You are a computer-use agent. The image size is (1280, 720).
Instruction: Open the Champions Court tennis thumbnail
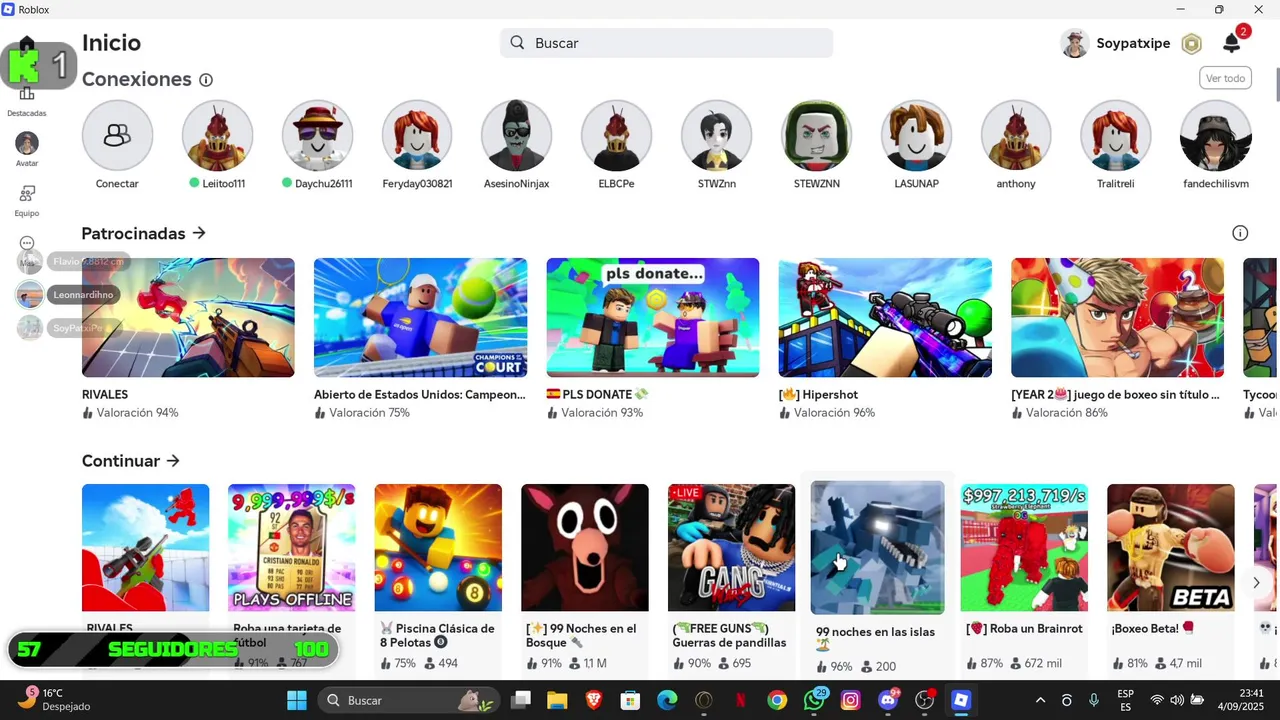pos(420,317)
